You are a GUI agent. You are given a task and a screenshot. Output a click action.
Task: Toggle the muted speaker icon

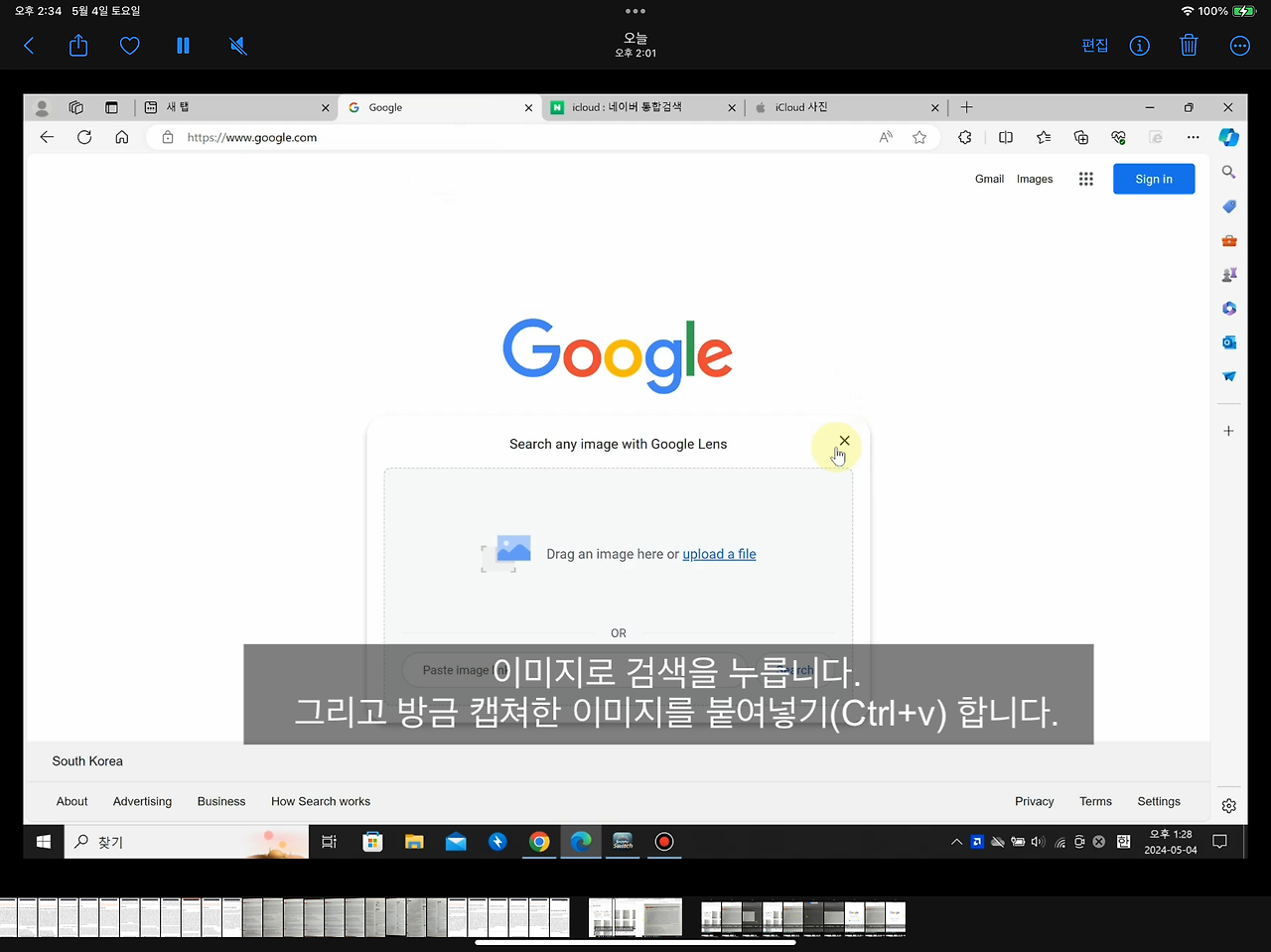(238, 46)
